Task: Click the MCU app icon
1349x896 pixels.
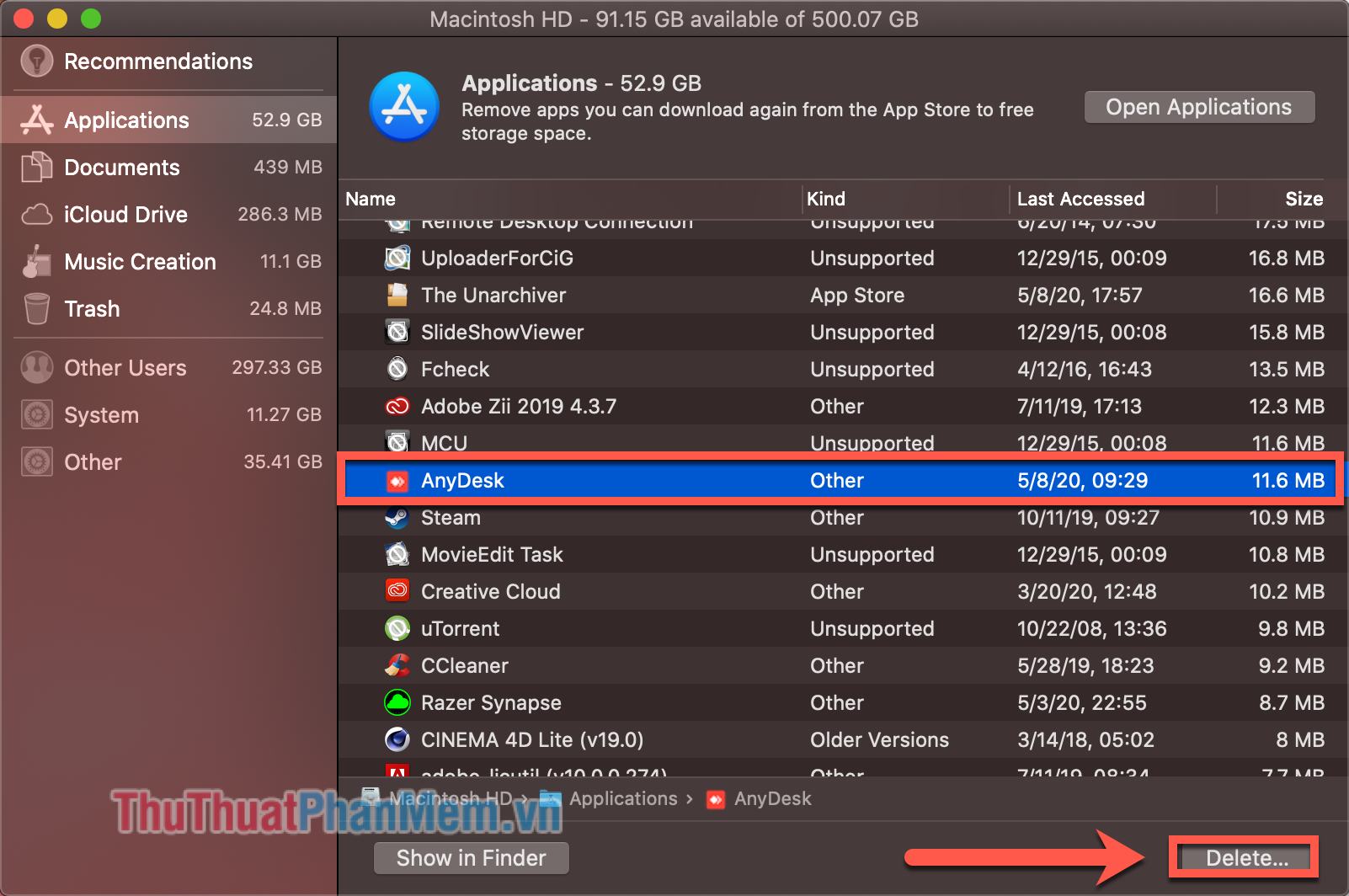Action: click(397, 442)
